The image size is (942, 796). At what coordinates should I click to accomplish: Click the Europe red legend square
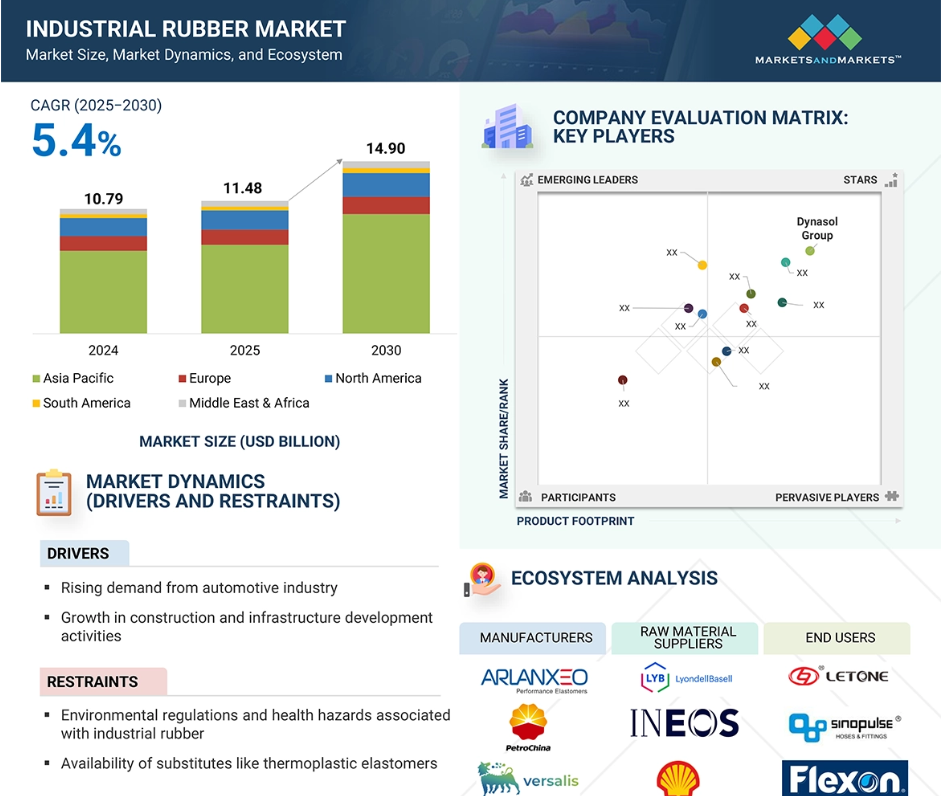pyautogui.click(x=182, y=378)
